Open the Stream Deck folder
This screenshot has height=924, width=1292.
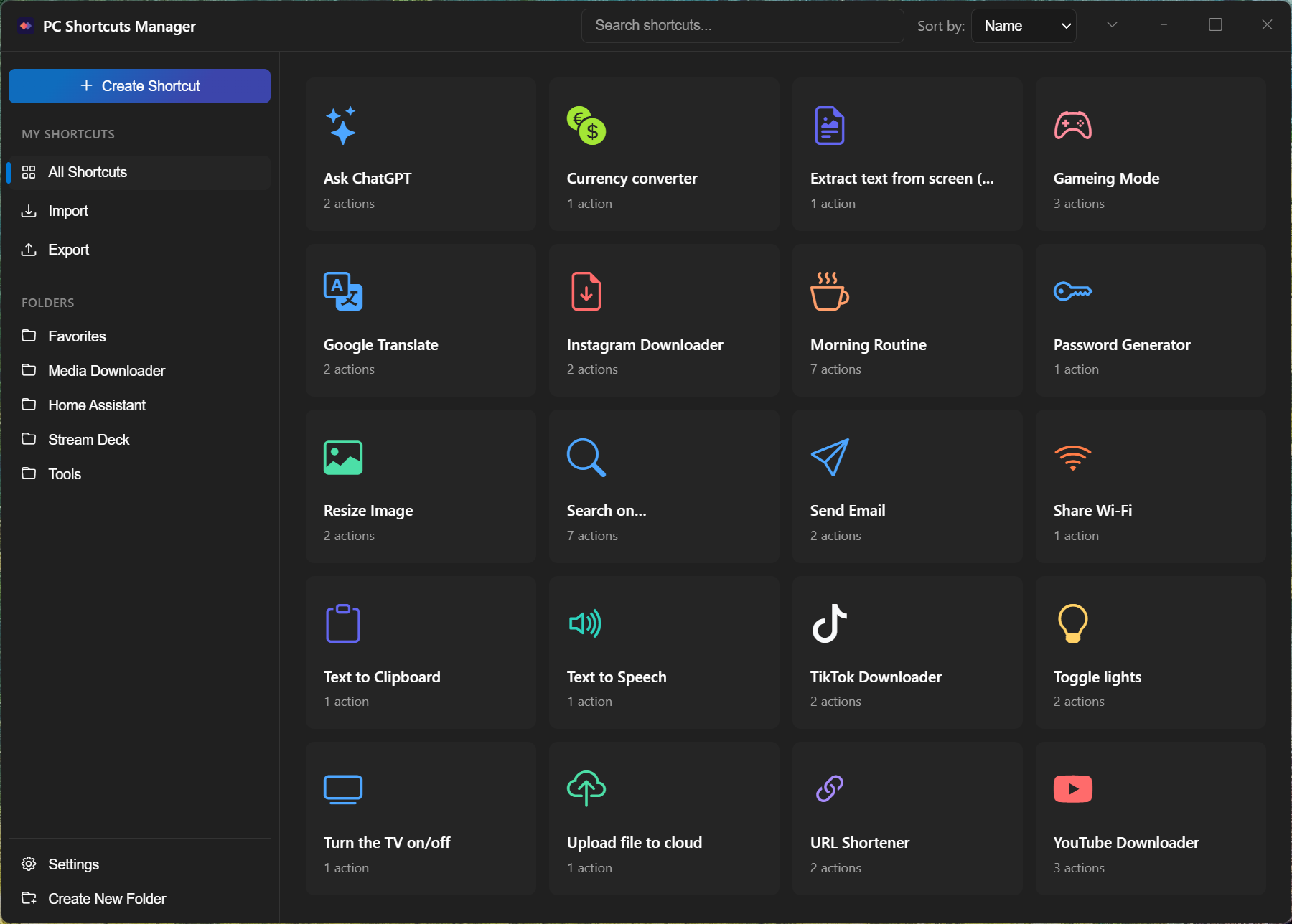tap(88, 440)
